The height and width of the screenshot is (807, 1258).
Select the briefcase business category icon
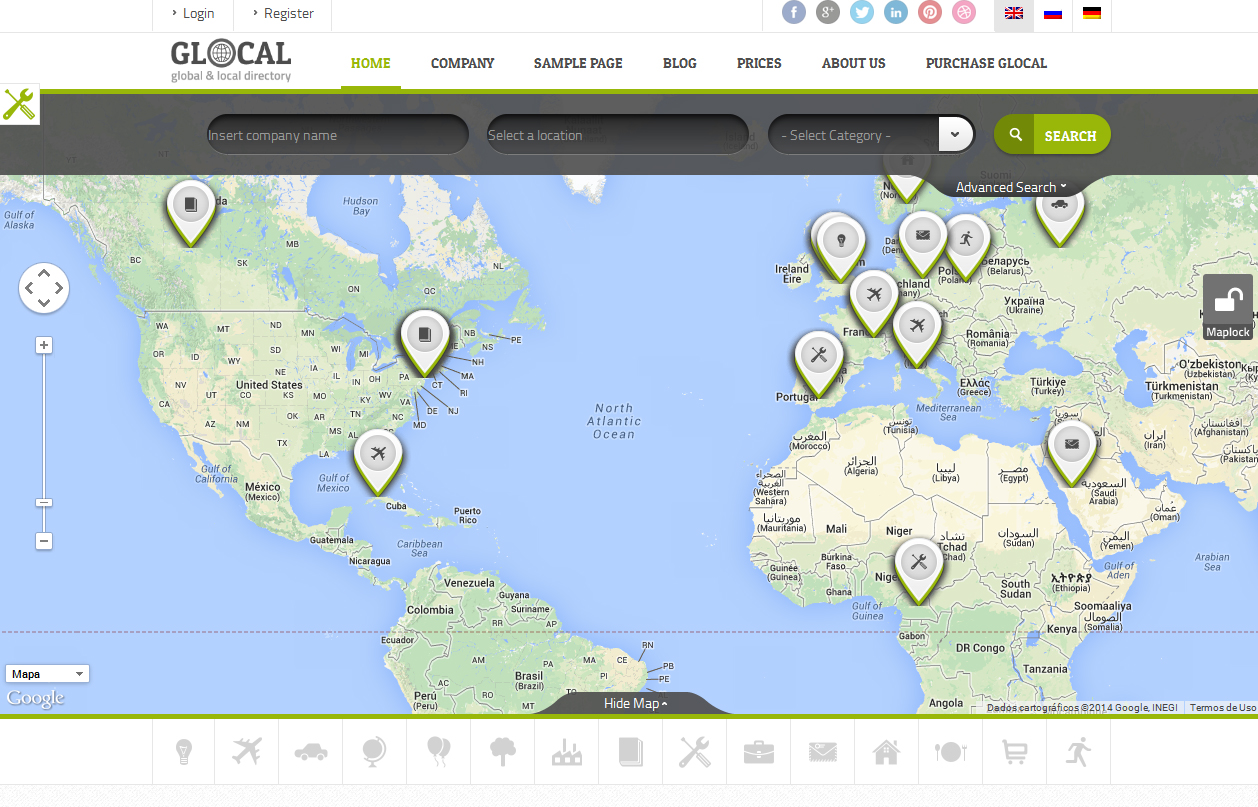759,752
